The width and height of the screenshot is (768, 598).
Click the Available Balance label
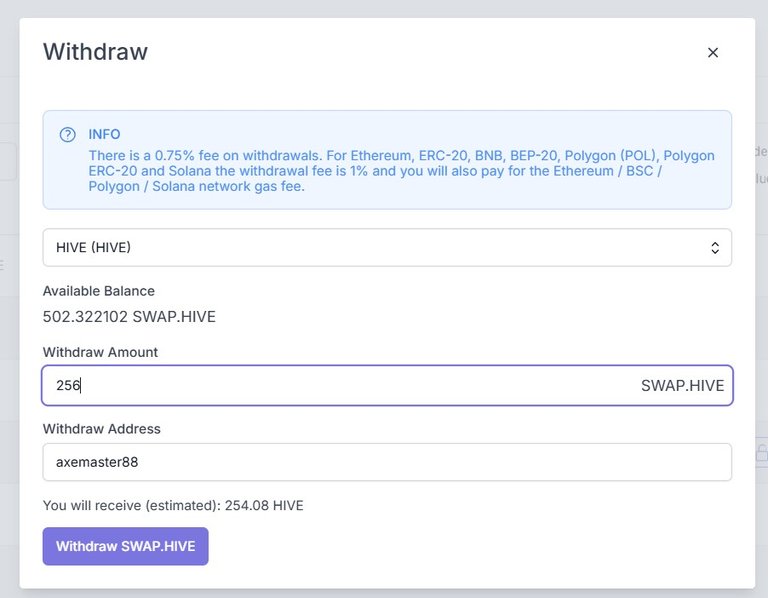click(x=99, y=291)
